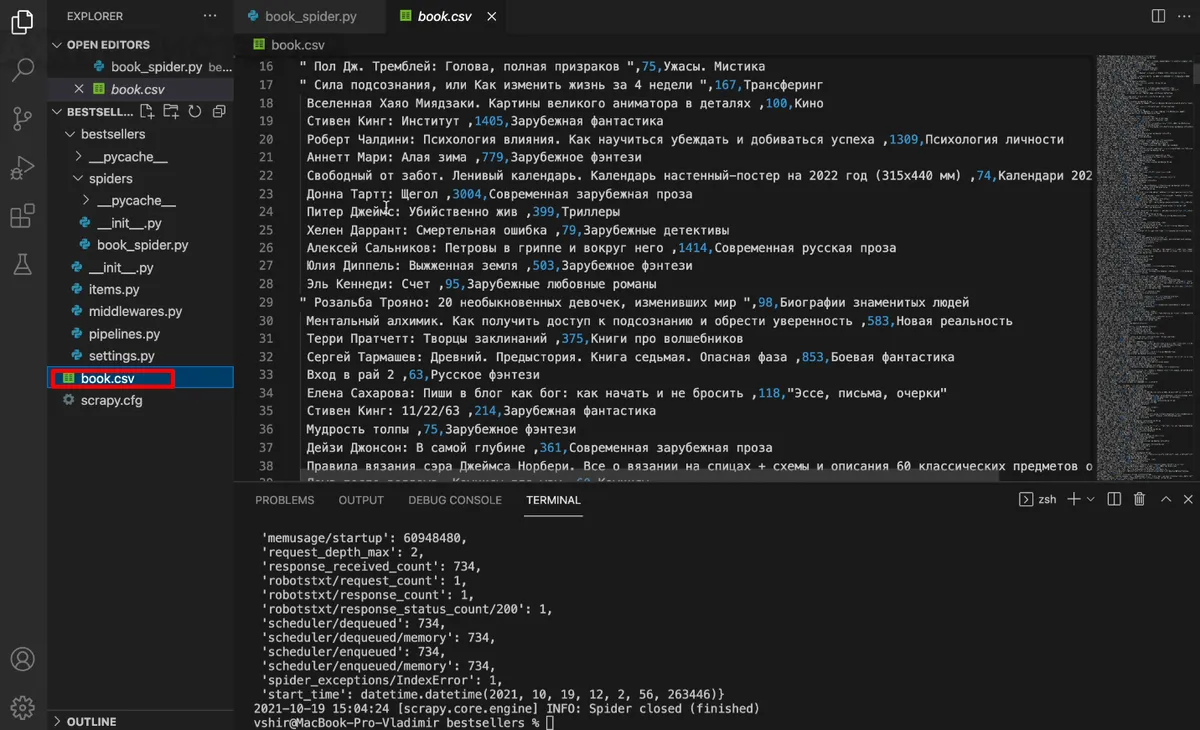Refresh the Explorer file tree
Screen dimensions: 1200x730
(x=195, y=111)
